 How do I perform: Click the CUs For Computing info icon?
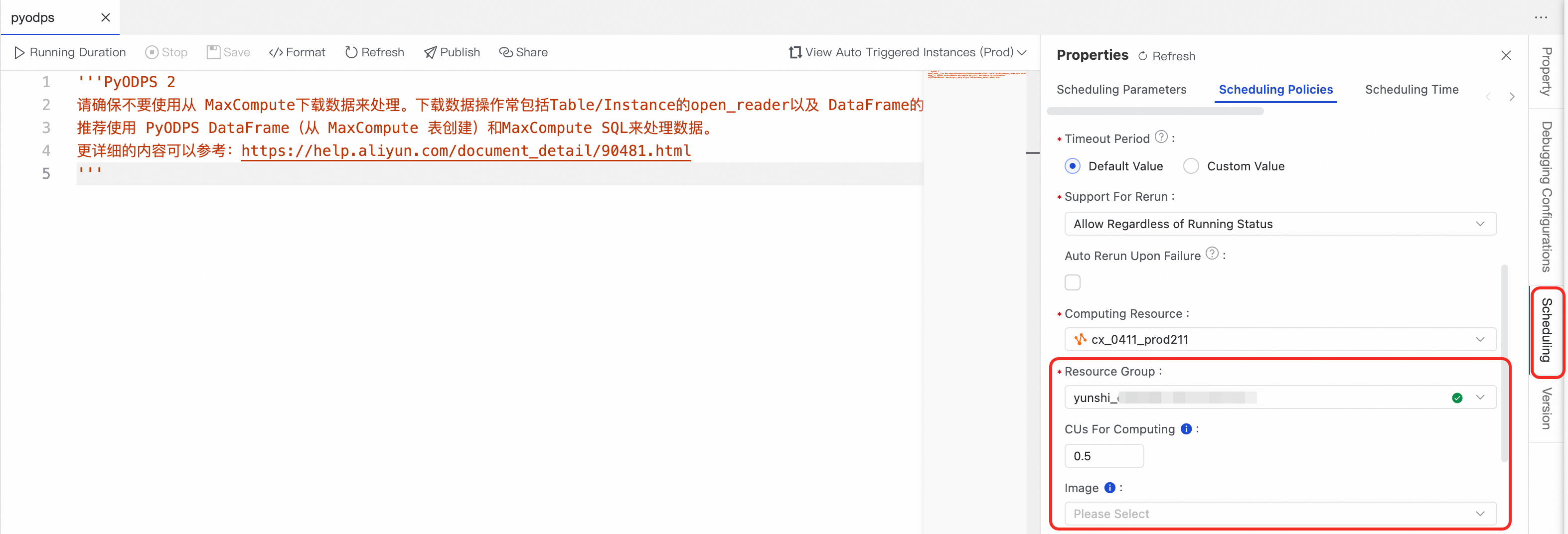(1186, 429)
